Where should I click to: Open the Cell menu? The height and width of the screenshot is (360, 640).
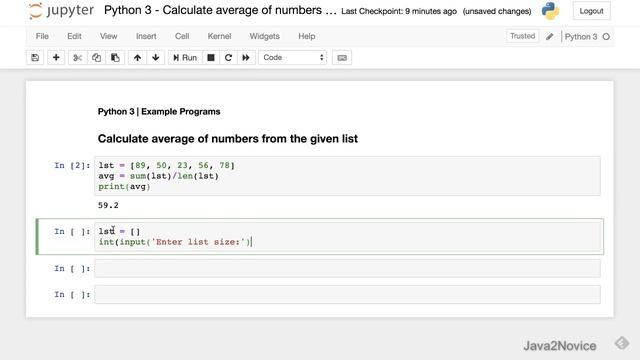tap(182, 36)
